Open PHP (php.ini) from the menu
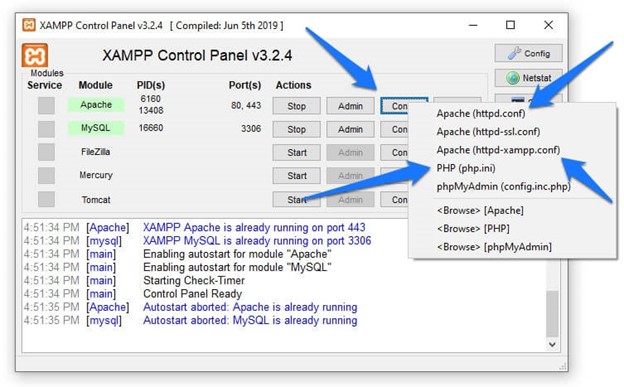This screenshot has width=624, height=387. point(466,168)
